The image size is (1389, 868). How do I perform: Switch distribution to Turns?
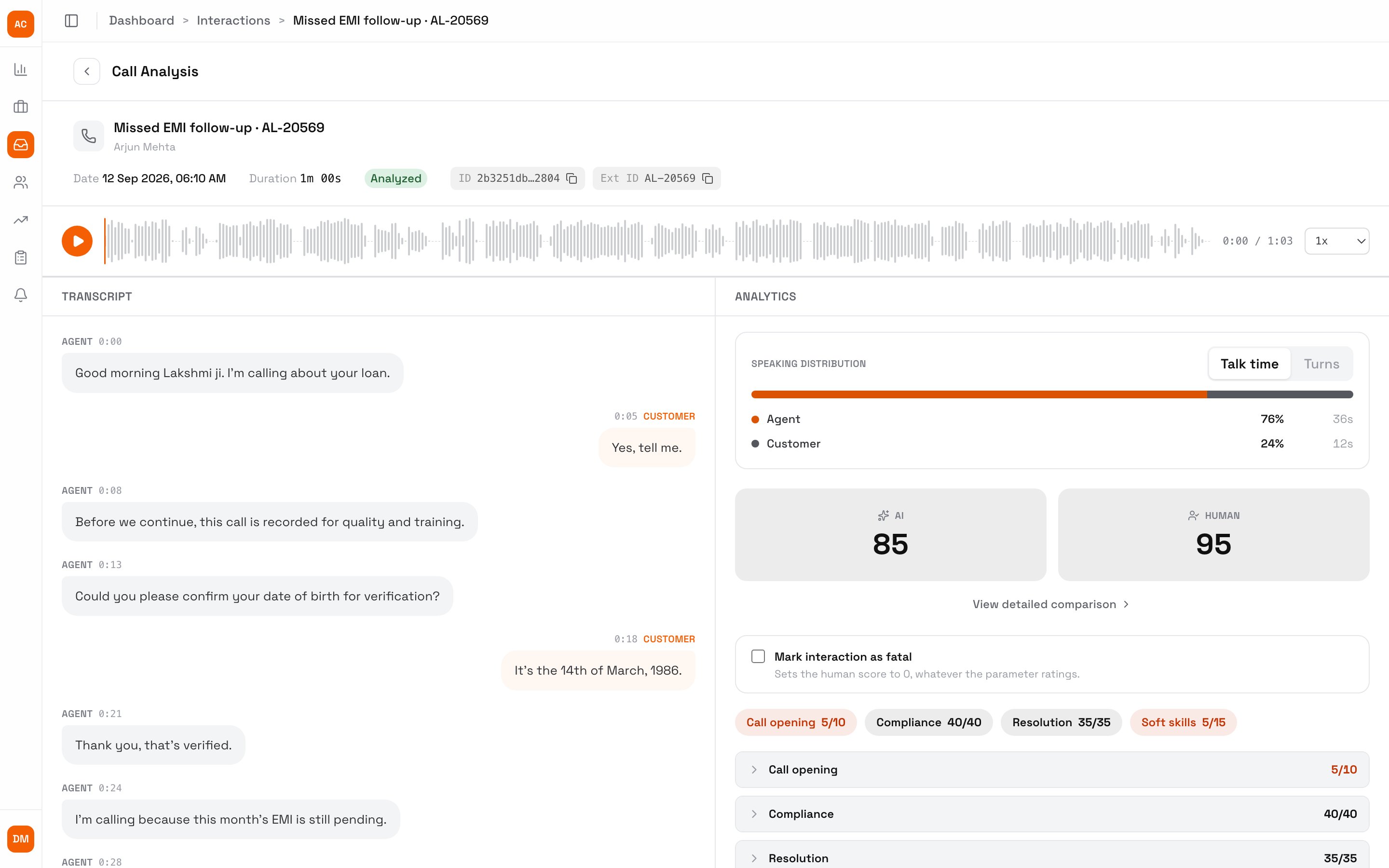tap(1321, 364)
